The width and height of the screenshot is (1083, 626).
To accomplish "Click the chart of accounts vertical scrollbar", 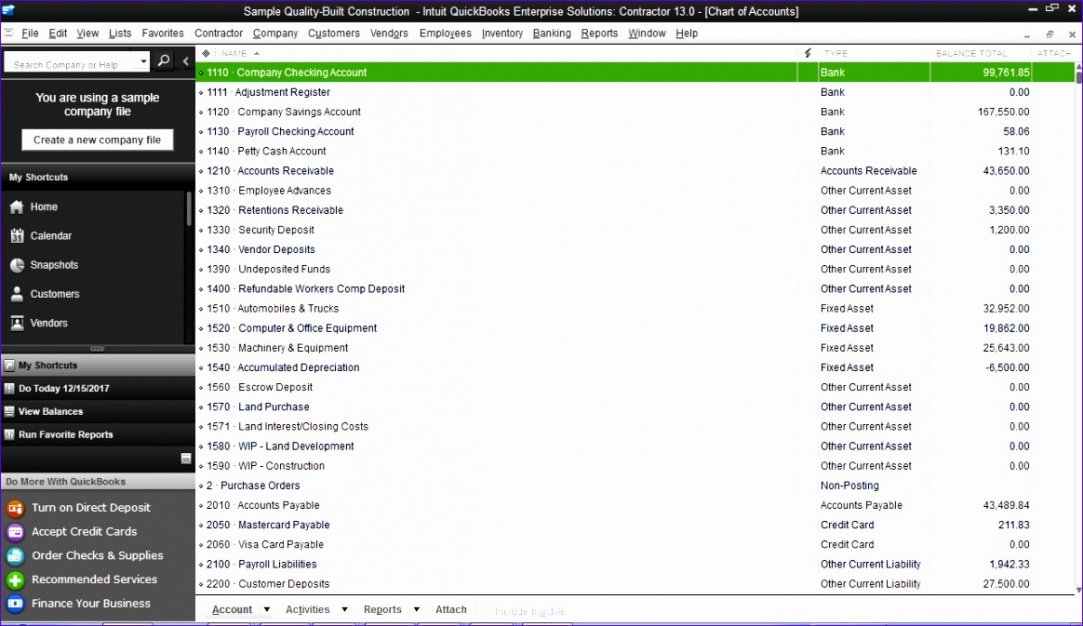I will [1078, 328].
